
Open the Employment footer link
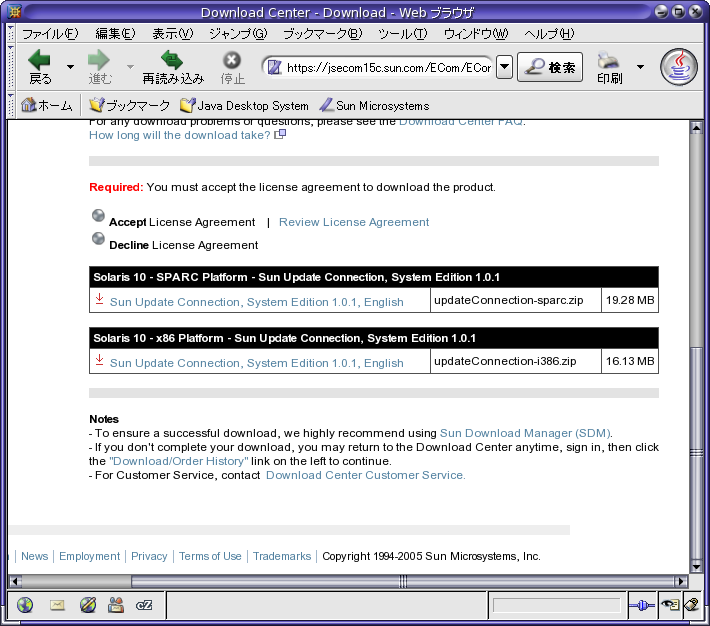coord(89,556)
